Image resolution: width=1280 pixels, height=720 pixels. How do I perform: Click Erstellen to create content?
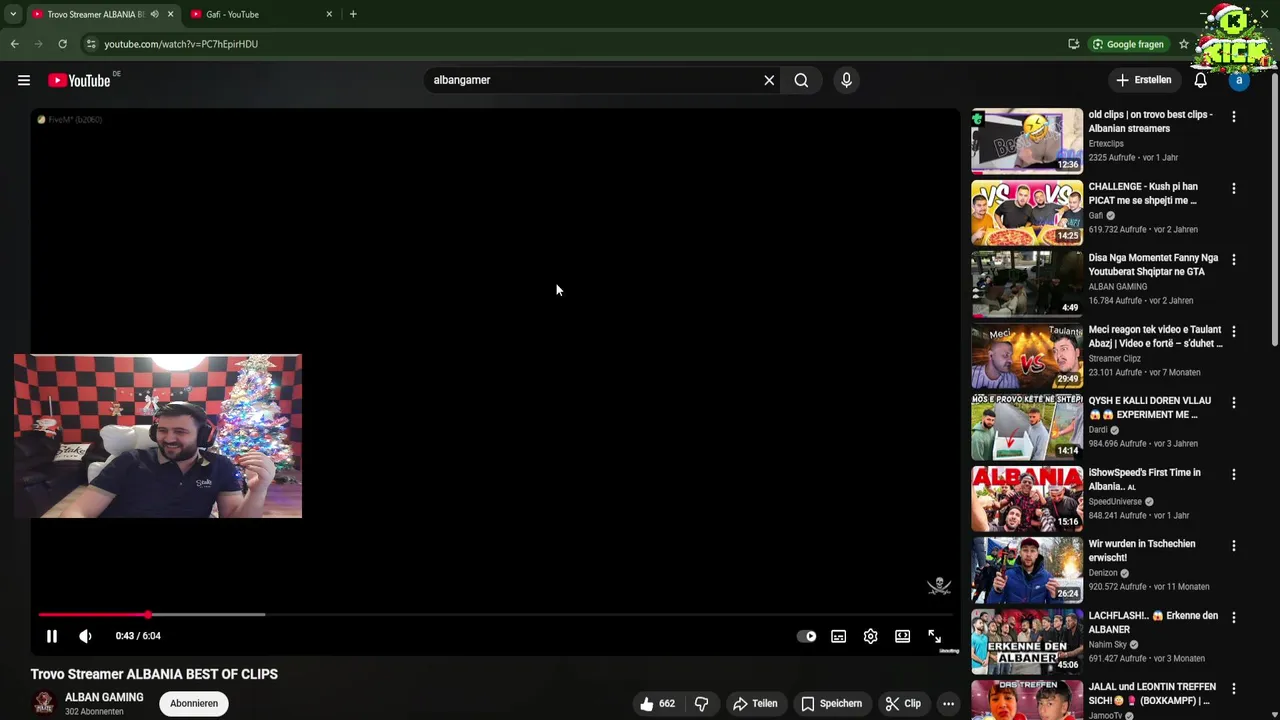coord(1143,80)
